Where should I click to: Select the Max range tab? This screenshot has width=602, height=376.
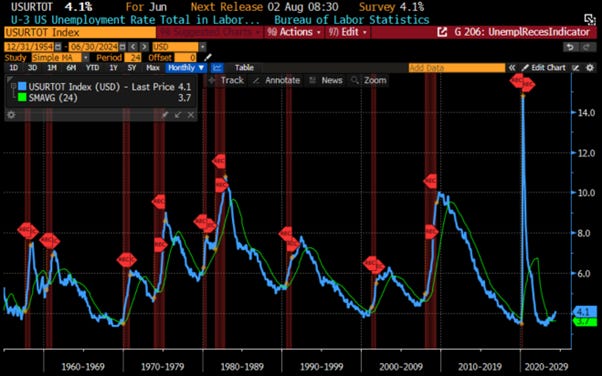(153, 68)
